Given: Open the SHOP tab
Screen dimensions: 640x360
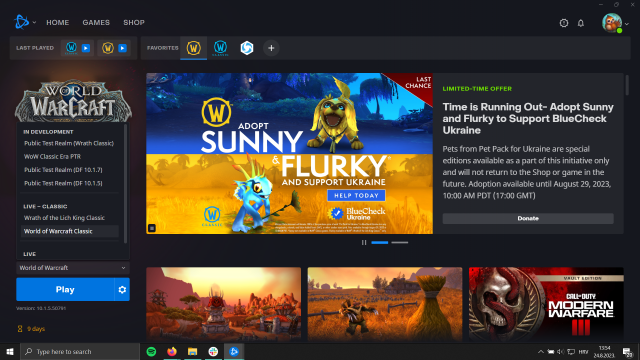Looking at the screenshot, I should [x=134, y=22].
